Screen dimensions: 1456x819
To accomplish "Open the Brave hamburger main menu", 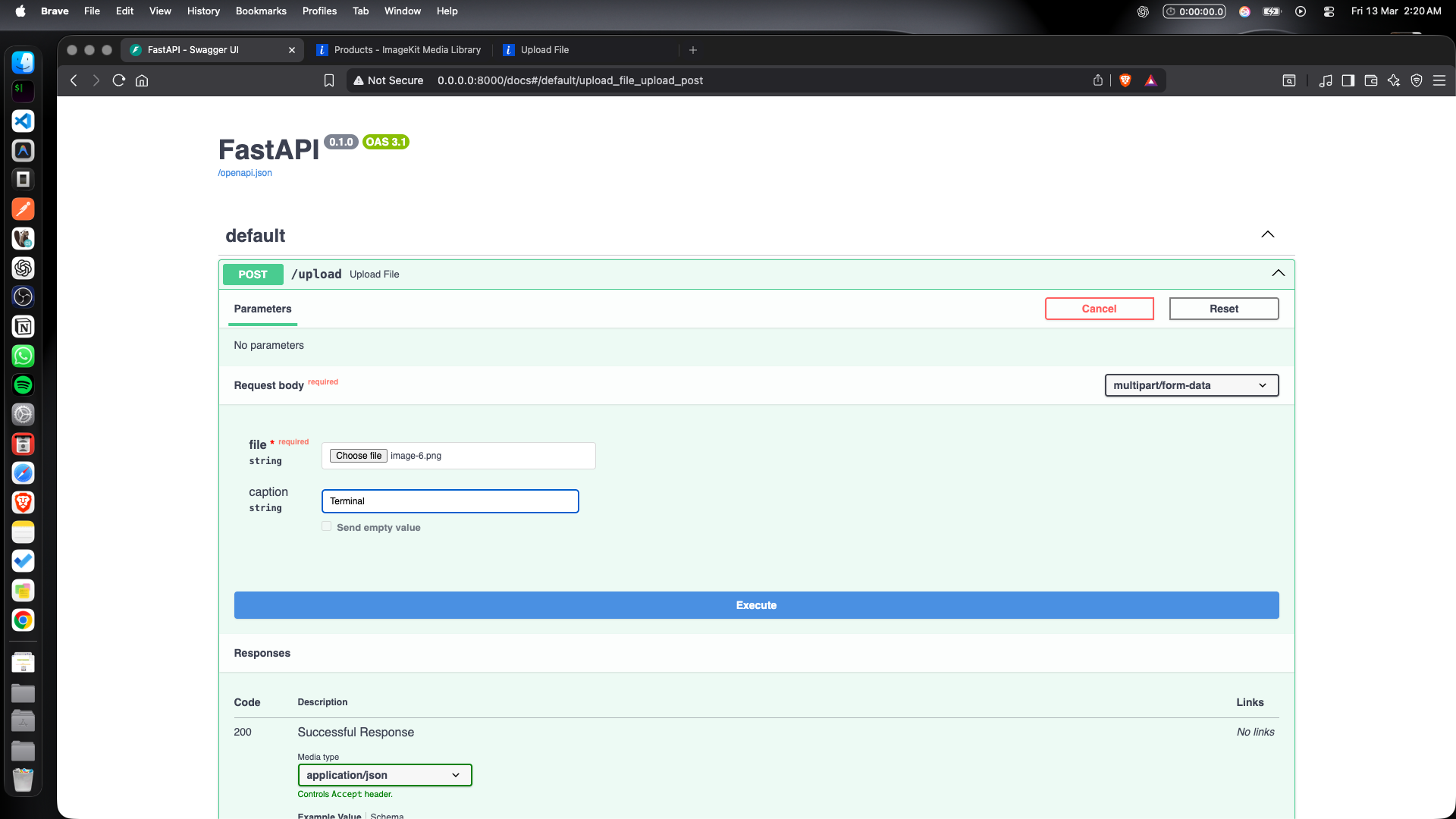I will click(1439, 80).
